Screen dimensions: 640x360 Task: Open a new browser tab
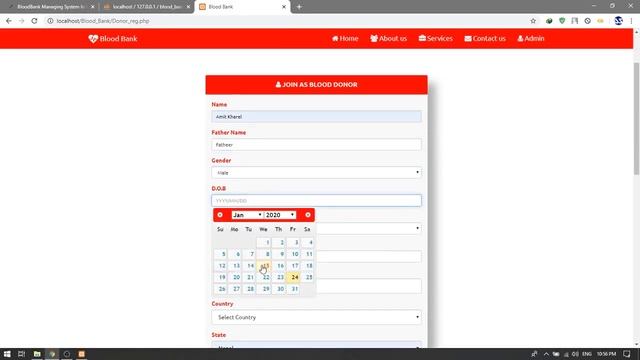point(299,7)
